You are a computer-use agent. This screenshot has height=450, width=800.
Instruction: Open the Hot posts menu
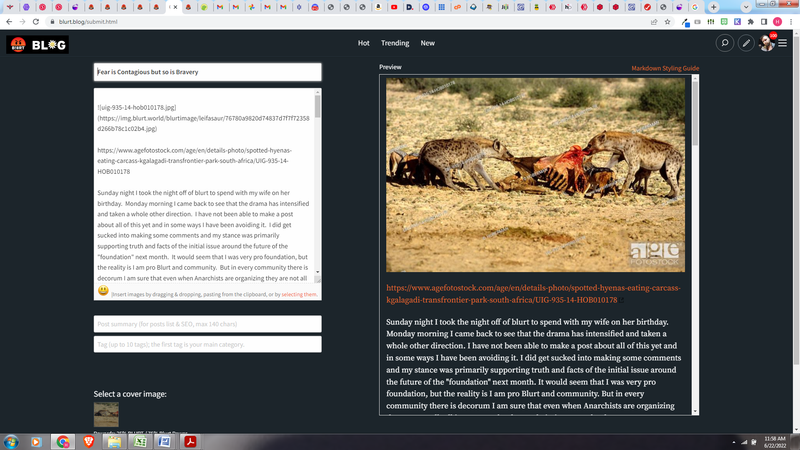coord(363,43)
